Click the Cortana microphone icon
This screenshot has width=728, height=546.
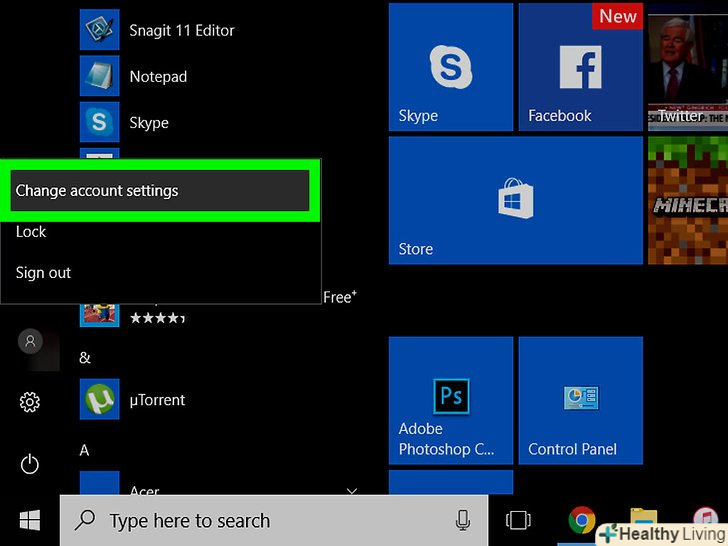463,520
